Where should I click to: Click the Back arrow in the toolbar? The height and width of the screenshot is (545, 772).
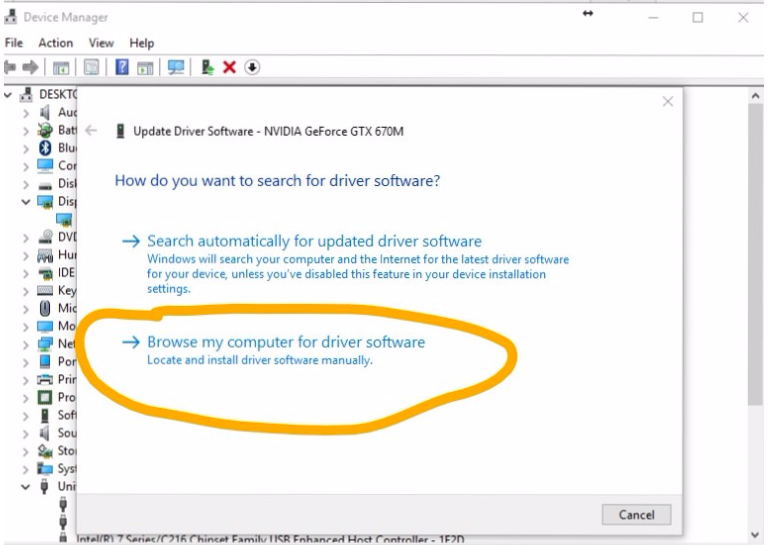[10, 67]
